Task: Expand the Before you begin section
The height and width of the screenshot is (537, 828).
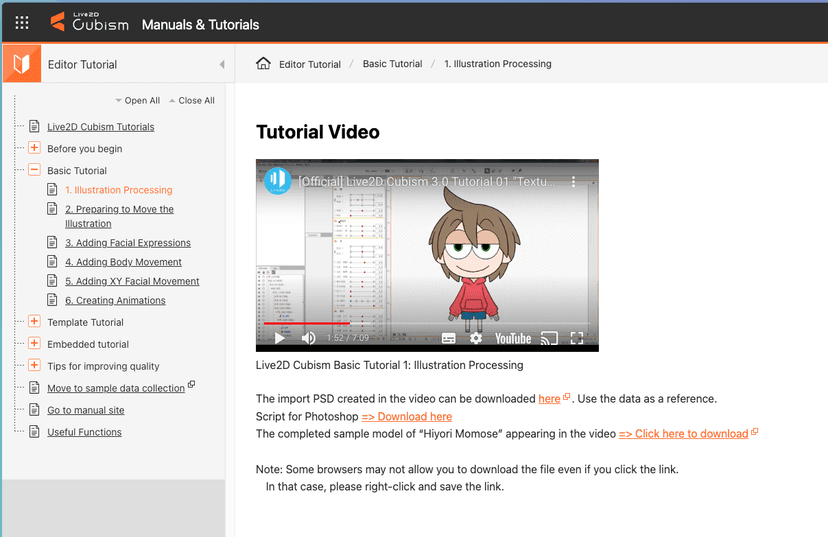Action: point(34,148)
